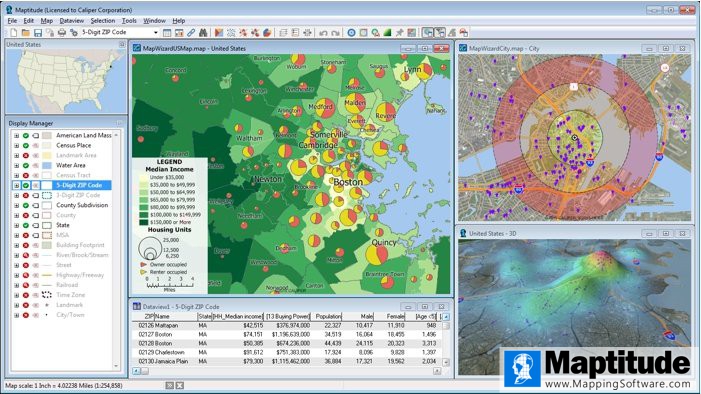Screen dimensions: 701x394
Task: Click the United States overview map thumbnail
Action: click(66, 81)
